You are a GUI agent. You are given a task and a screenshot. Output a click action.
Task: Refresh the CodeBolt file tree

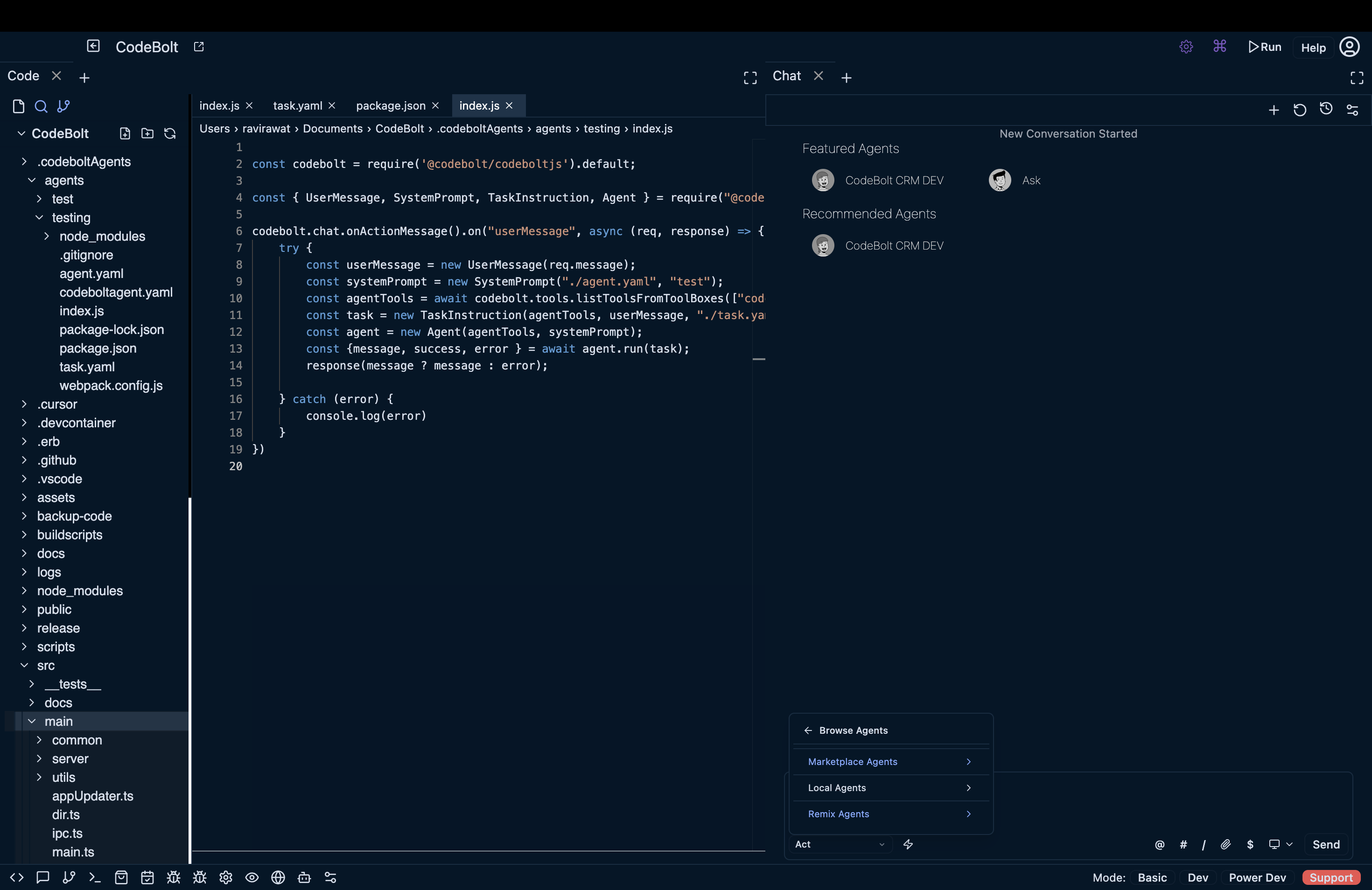click(x=170, y=134)
